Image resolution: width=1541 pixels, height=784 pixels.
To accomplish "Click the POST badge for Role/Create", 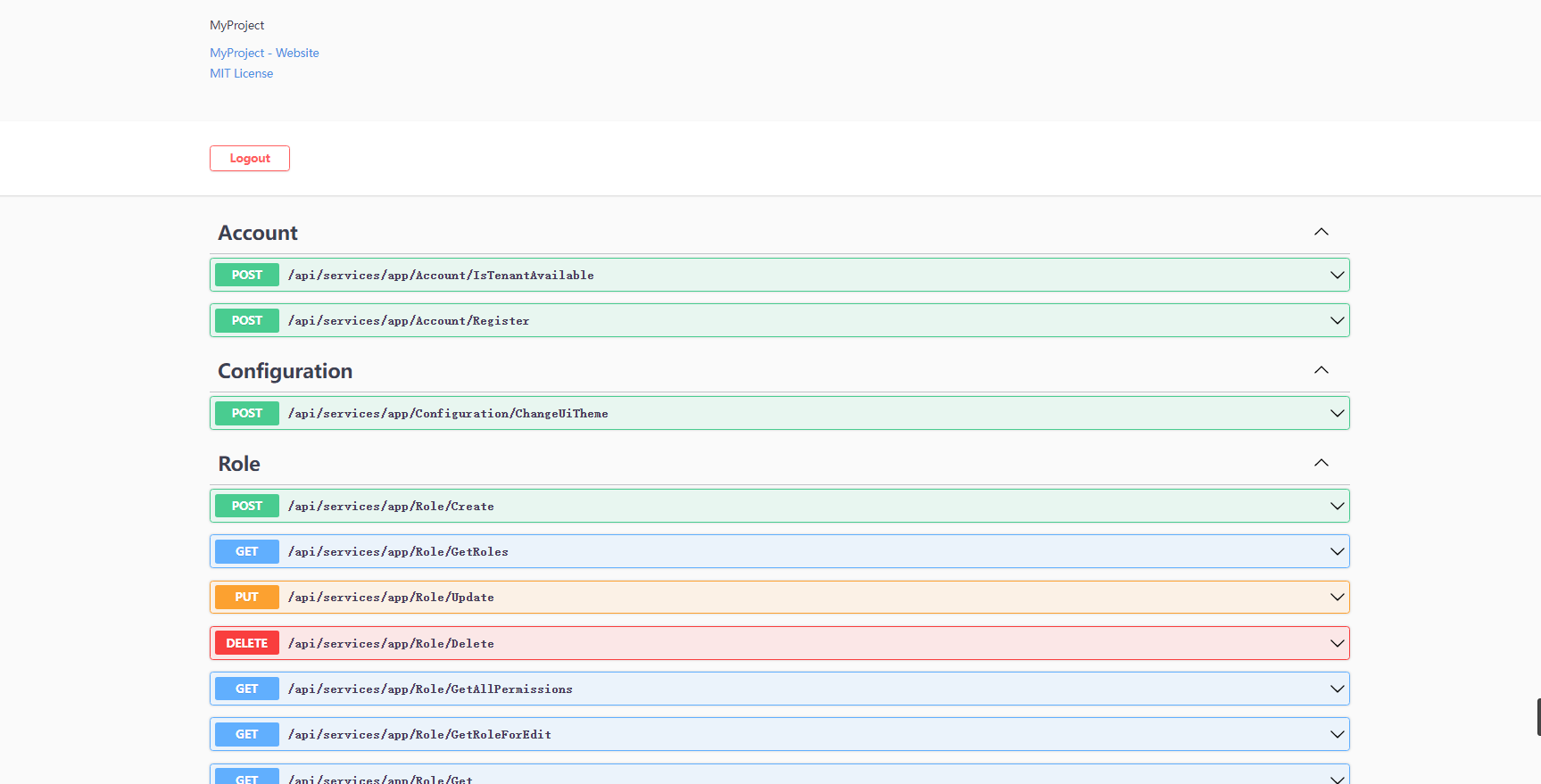I will point(247,506).
